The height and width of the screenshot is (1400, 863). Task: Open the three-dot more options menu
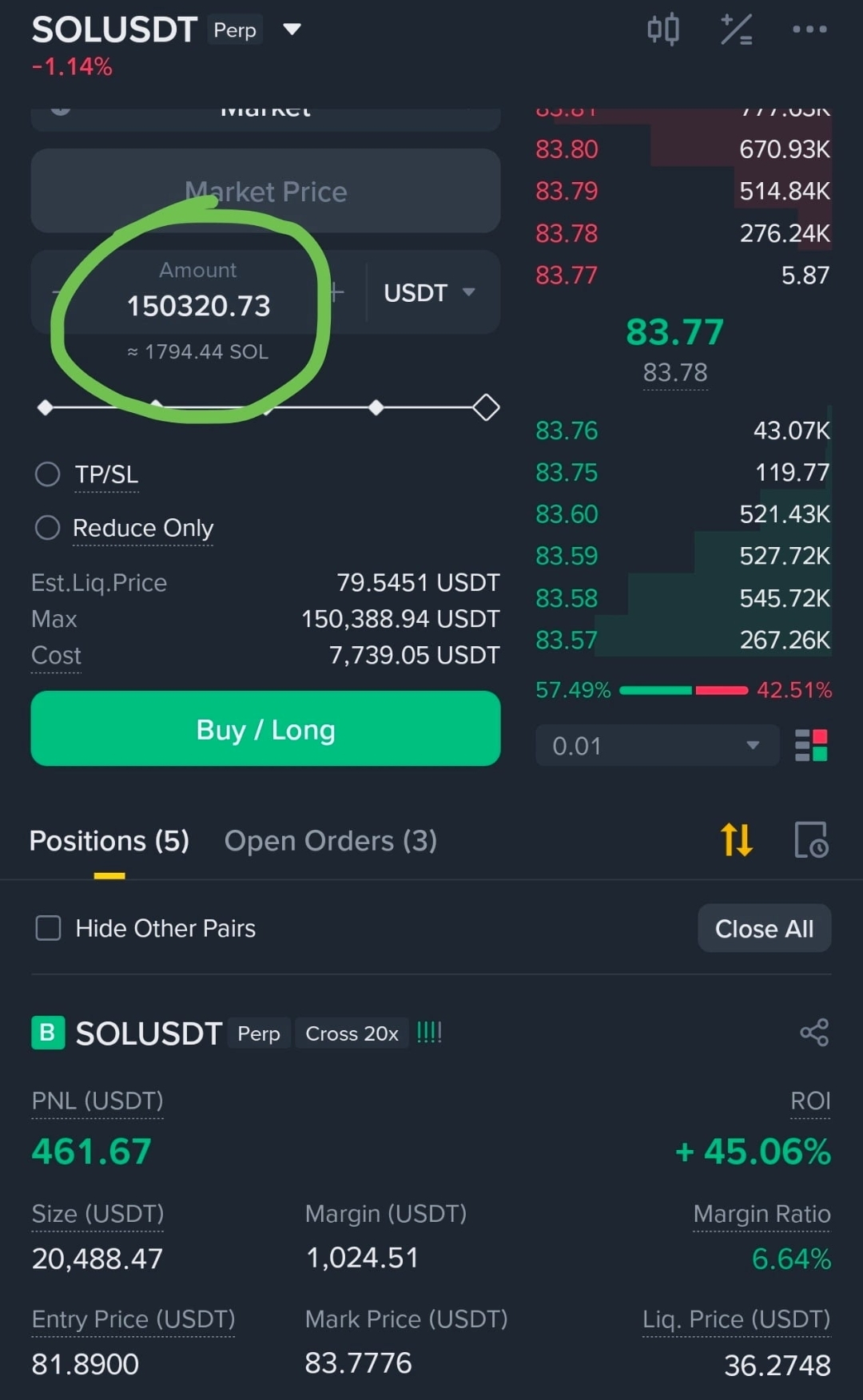(809, 30)
